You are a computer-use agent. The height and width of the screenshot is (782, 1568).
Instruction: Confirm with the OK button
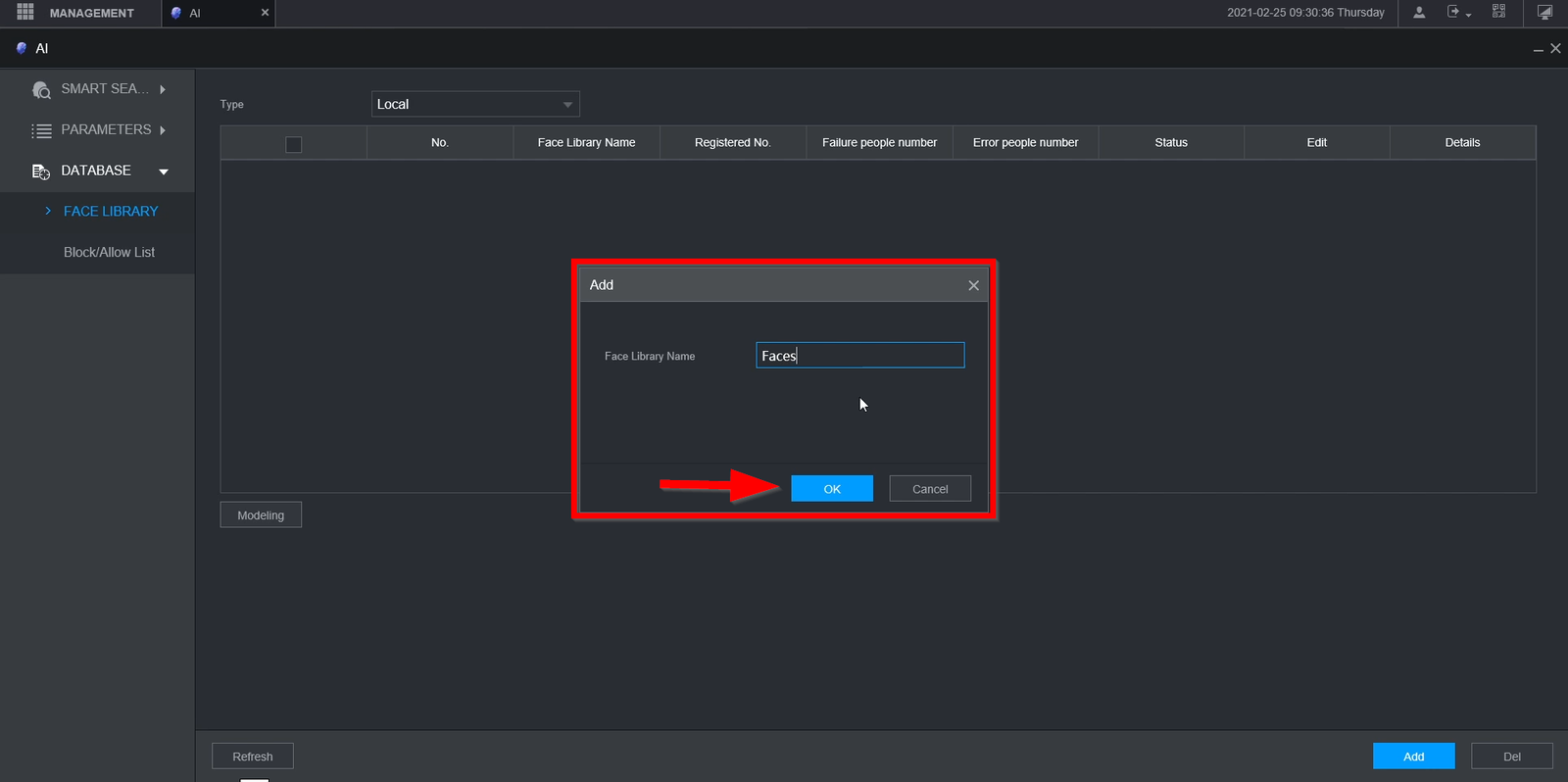click(x=831, y=489)
